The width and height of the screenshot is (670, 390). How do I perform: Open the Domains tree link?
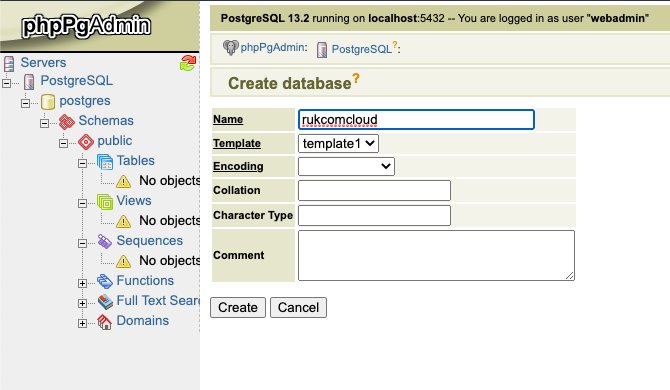pyautogui.click(x=143, y=320)
